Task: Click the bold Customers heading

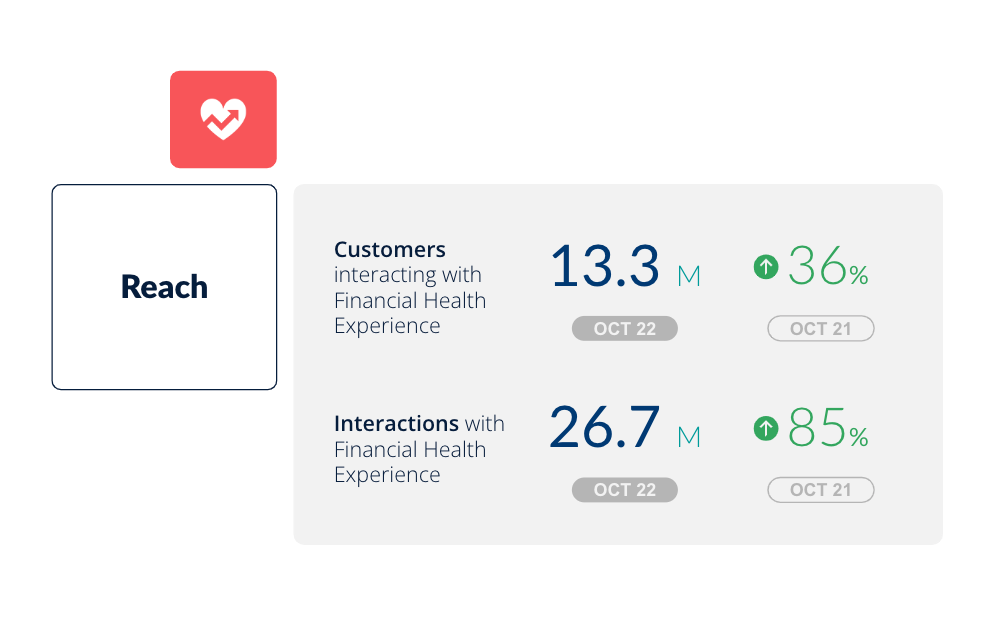Action: click(390, 250)
